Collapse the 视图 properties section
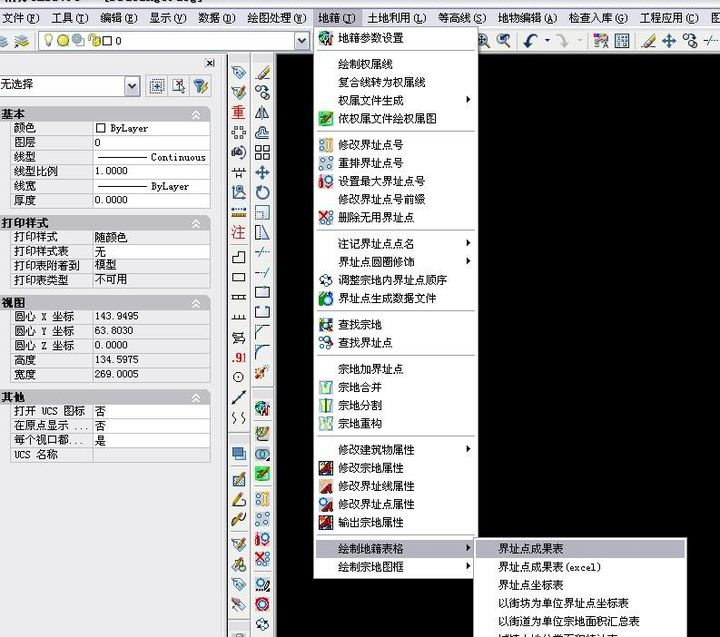Screen dimensions: 720x637 pyautogui.click(x=196, y=303)
